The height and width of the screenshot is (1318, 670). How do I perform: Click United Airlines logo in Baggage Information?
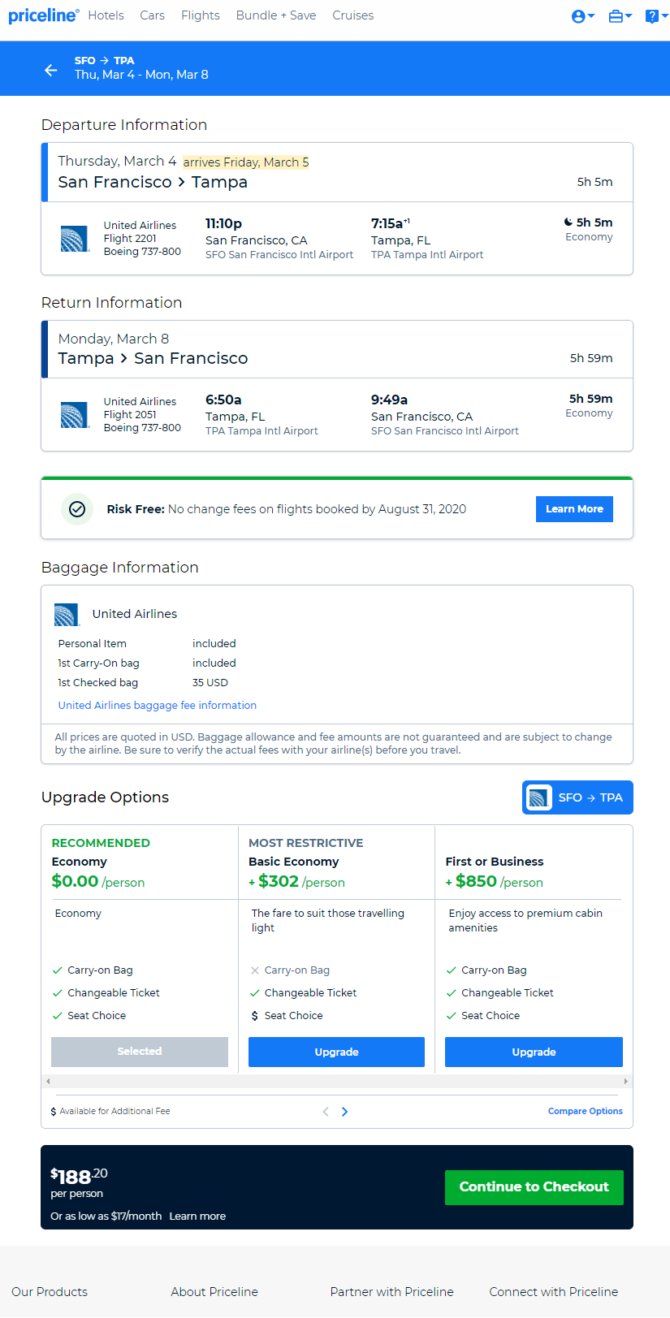point(67,614)
